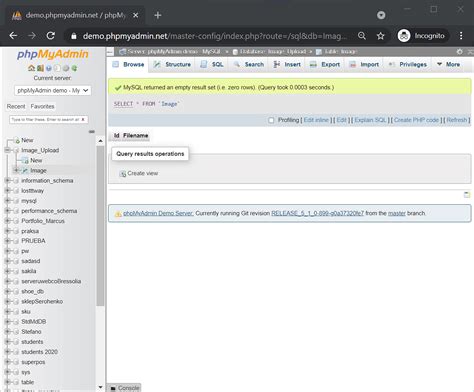
Task: Click the browser zoom magnifier icon
Action: tap(362, 36)
